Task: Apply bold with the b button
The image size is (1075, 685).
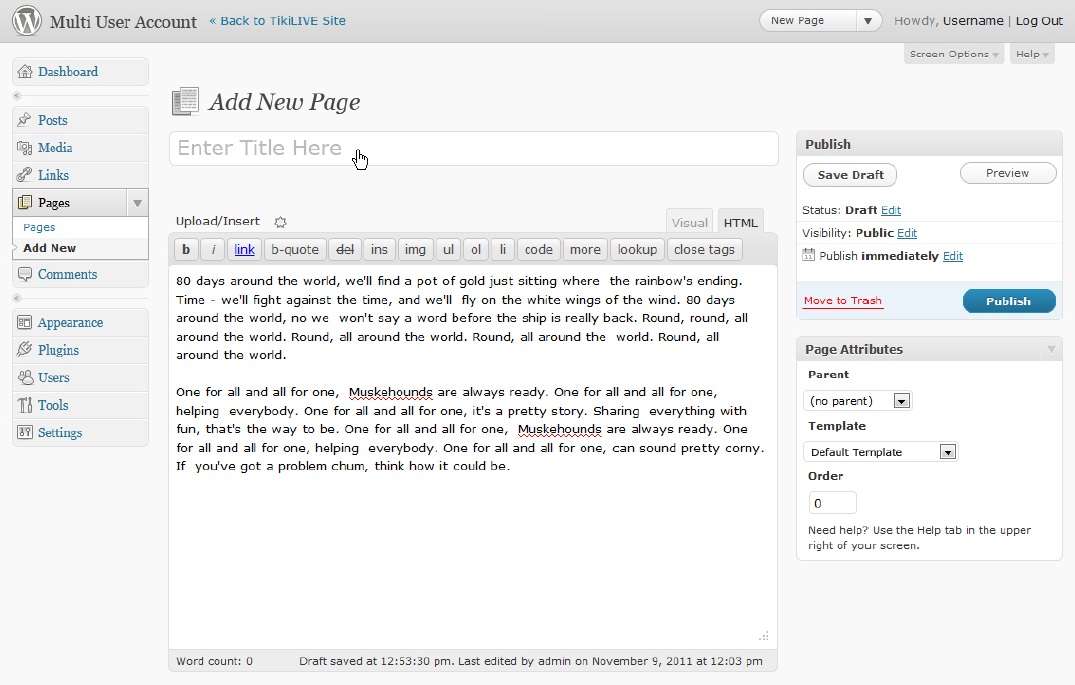Action: (186, 250)
